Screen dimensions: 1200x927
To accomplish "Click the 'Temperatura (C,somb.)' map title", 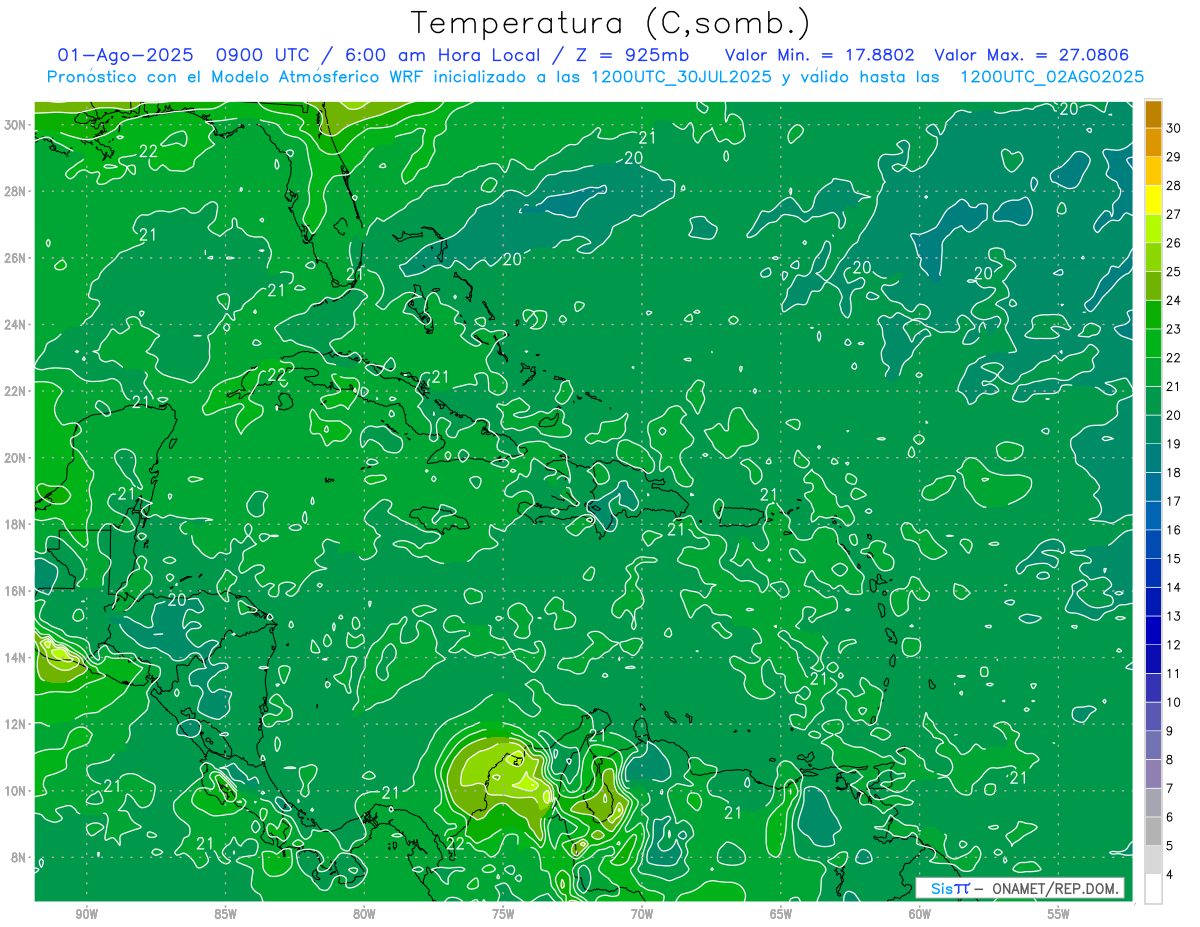I will 611,23.
